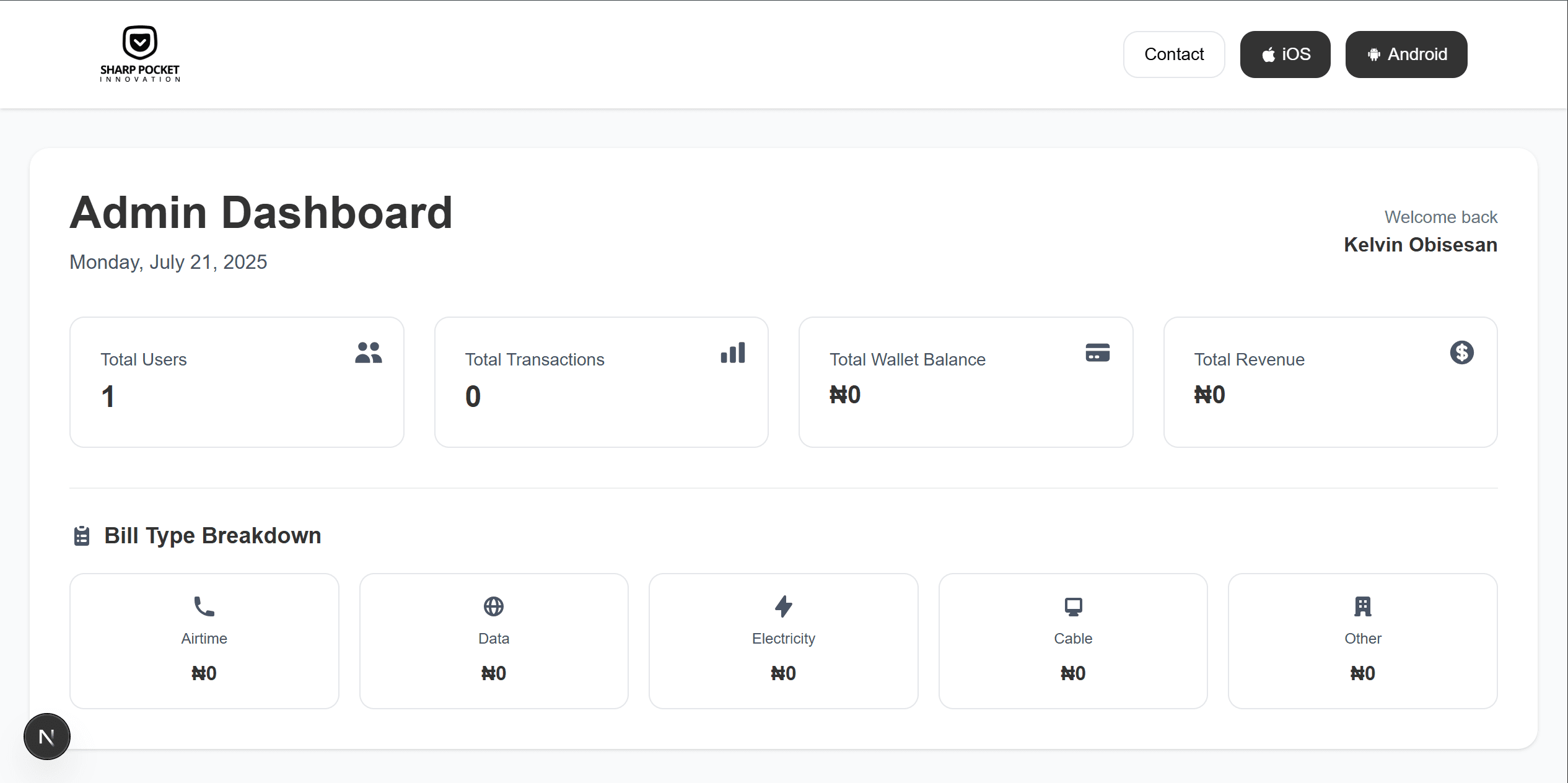The height and width of the screenshot is (783, 1568).
Task: Download the Android app
Action: pos(1406,54)
